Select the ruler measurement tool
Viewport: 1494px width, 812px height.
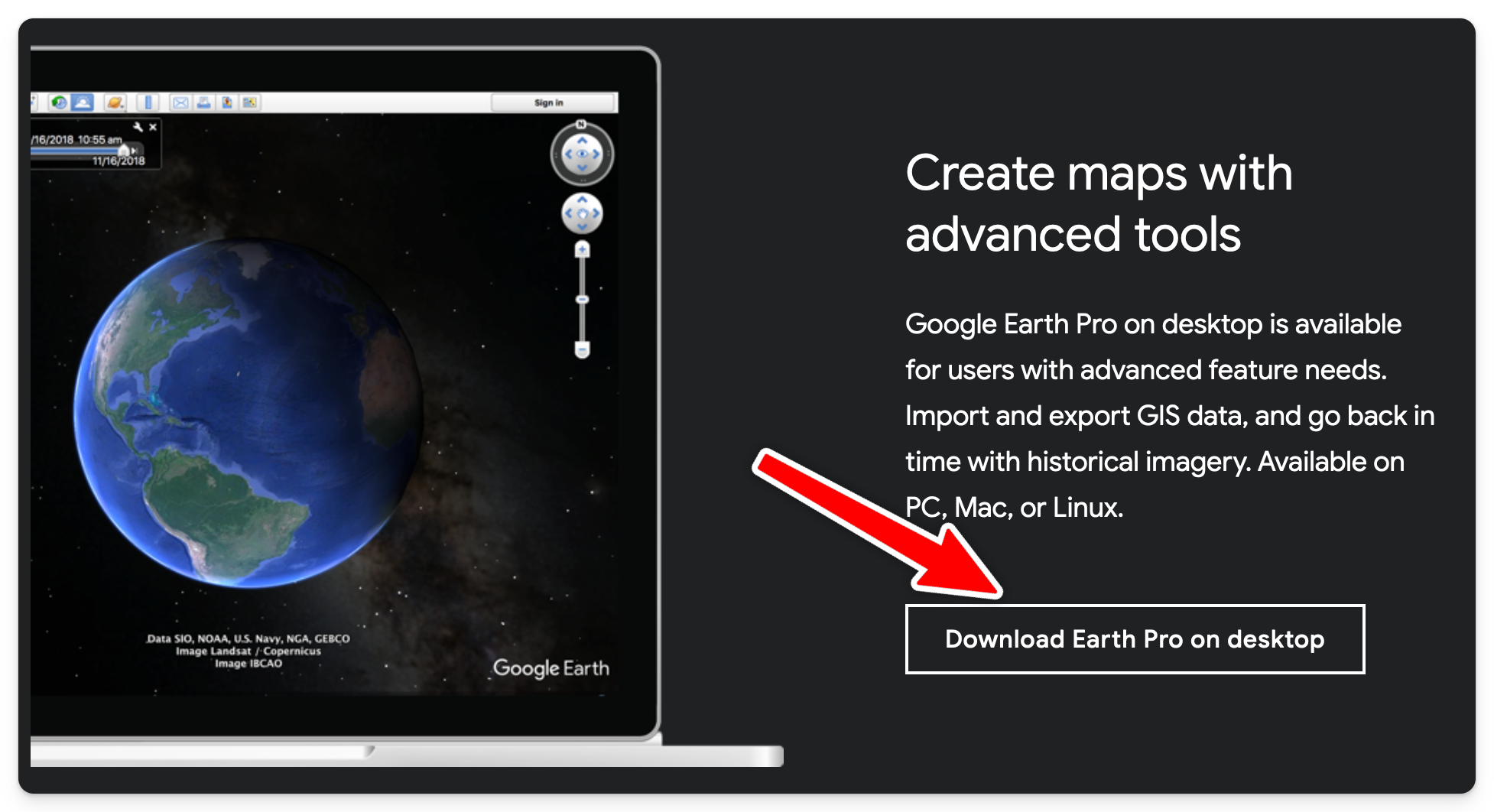(148, 102)
